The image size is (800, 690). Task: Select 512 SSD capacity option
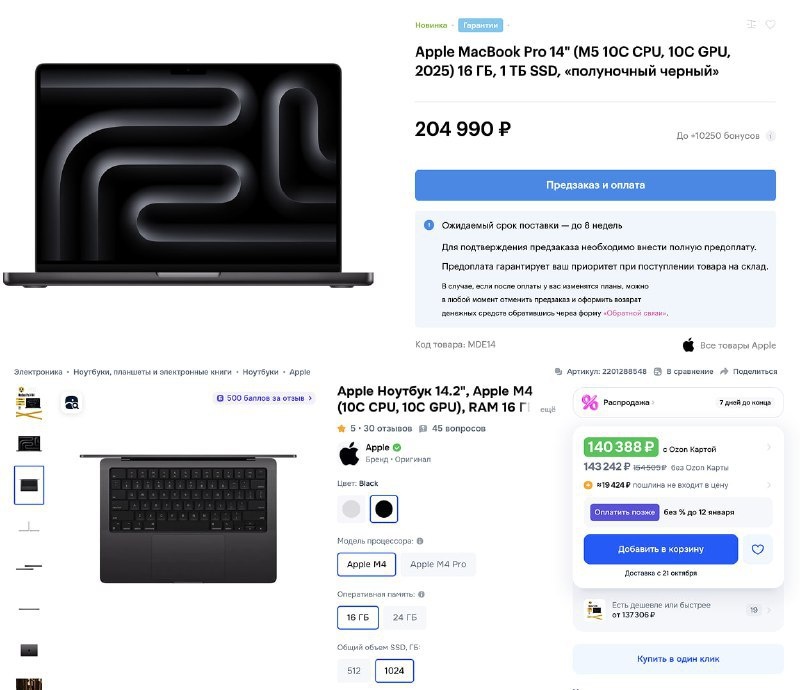(354, 671)
